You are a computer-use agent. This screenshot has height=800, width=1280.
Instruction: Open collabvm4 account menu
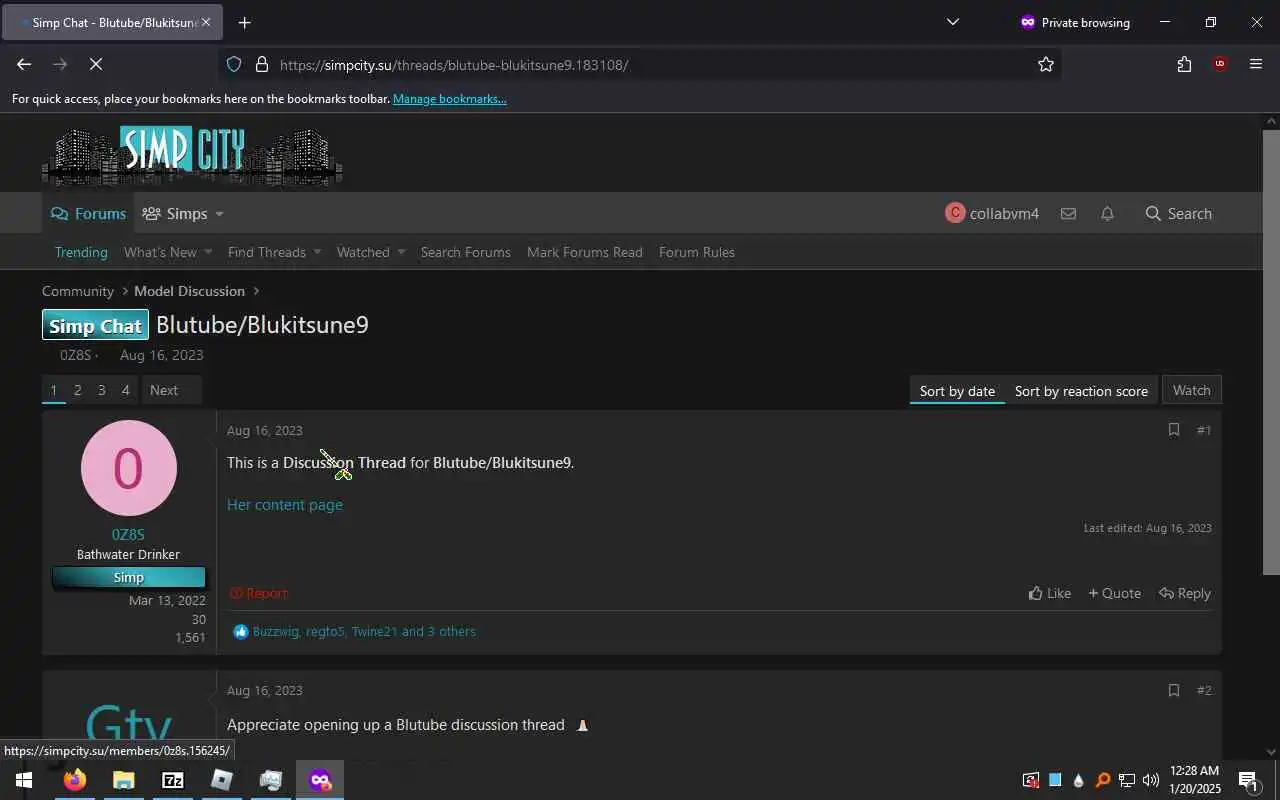[x=992, y=213]
